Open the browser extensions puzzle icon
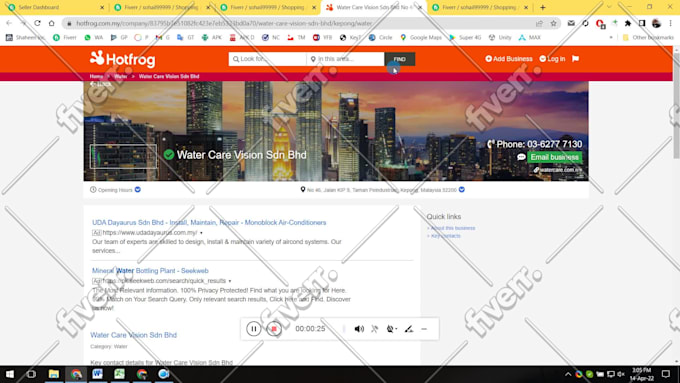680x383 pixels. [x=628, y=23]
